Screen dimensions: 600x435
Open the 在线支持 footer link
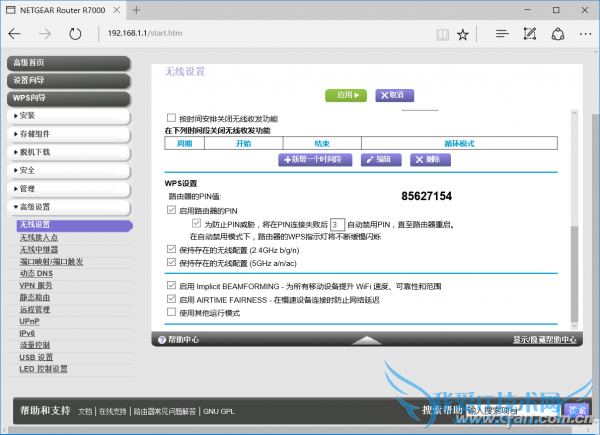[112, 411]
